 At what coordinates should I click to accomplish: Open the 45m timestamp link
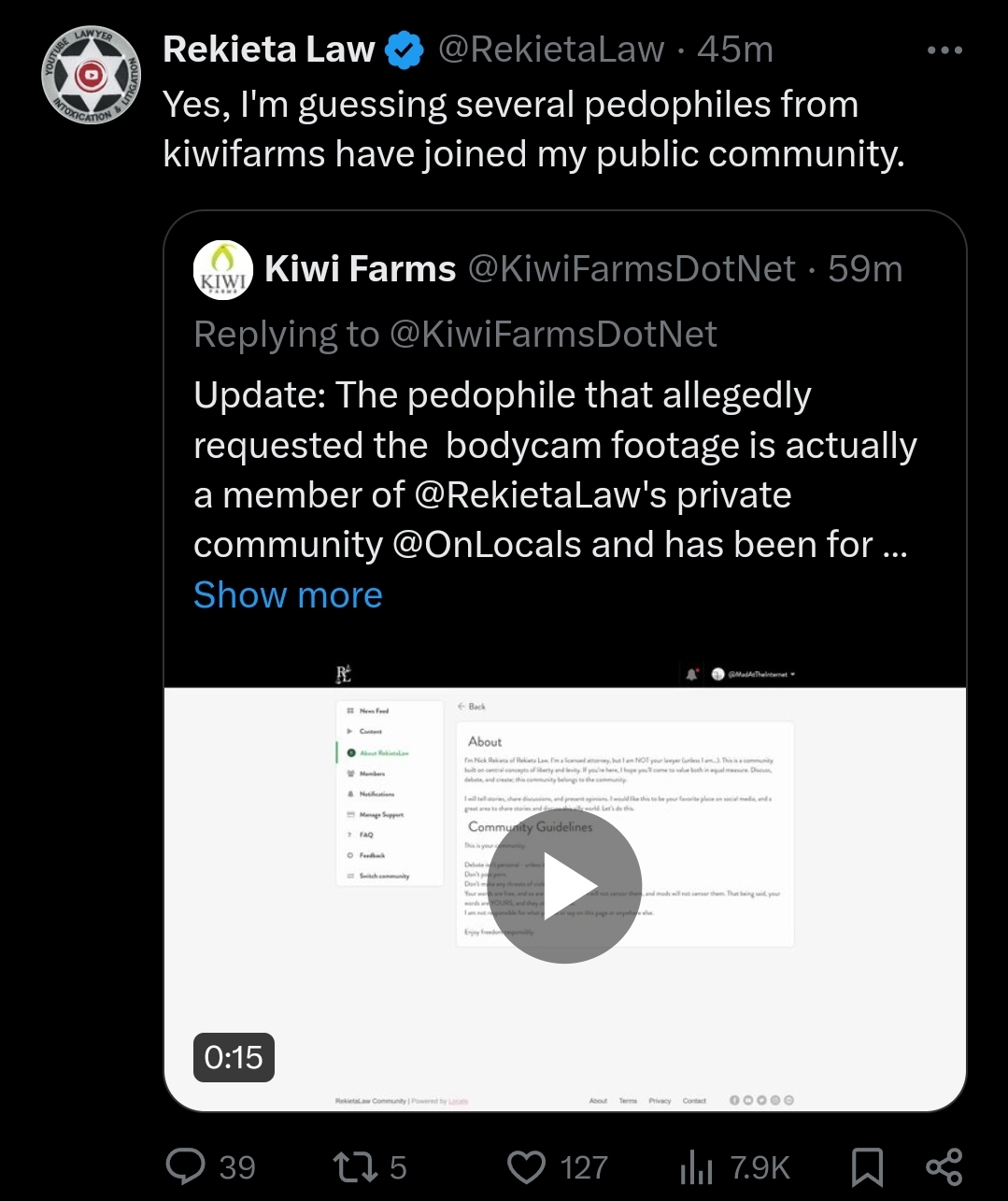tap(735, 50)
